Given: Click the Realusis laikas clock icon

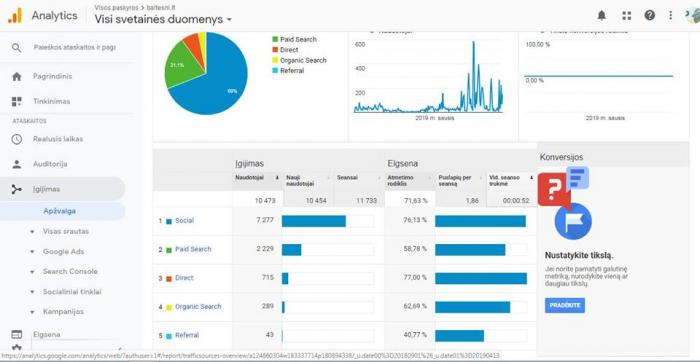Looking at the screenshot, I should click(x=17, y=139).
